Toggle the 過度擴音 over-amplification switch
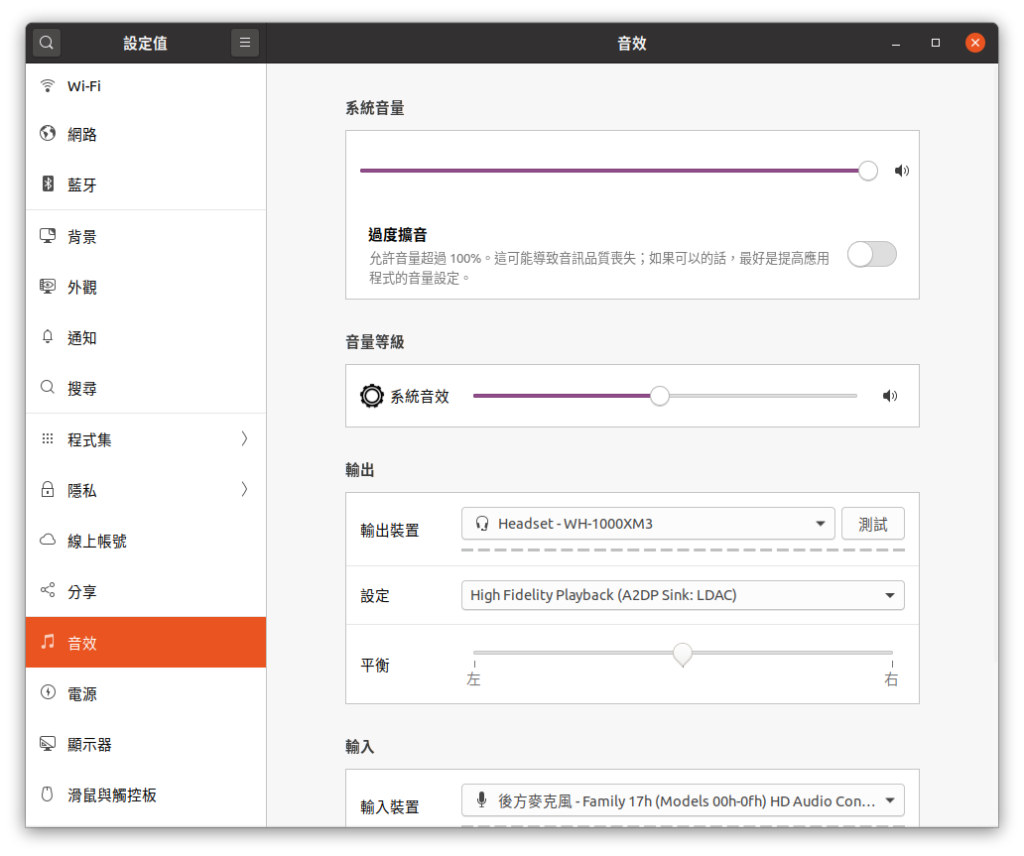Viewport: 1024px width, 856px height. point(871,255)
